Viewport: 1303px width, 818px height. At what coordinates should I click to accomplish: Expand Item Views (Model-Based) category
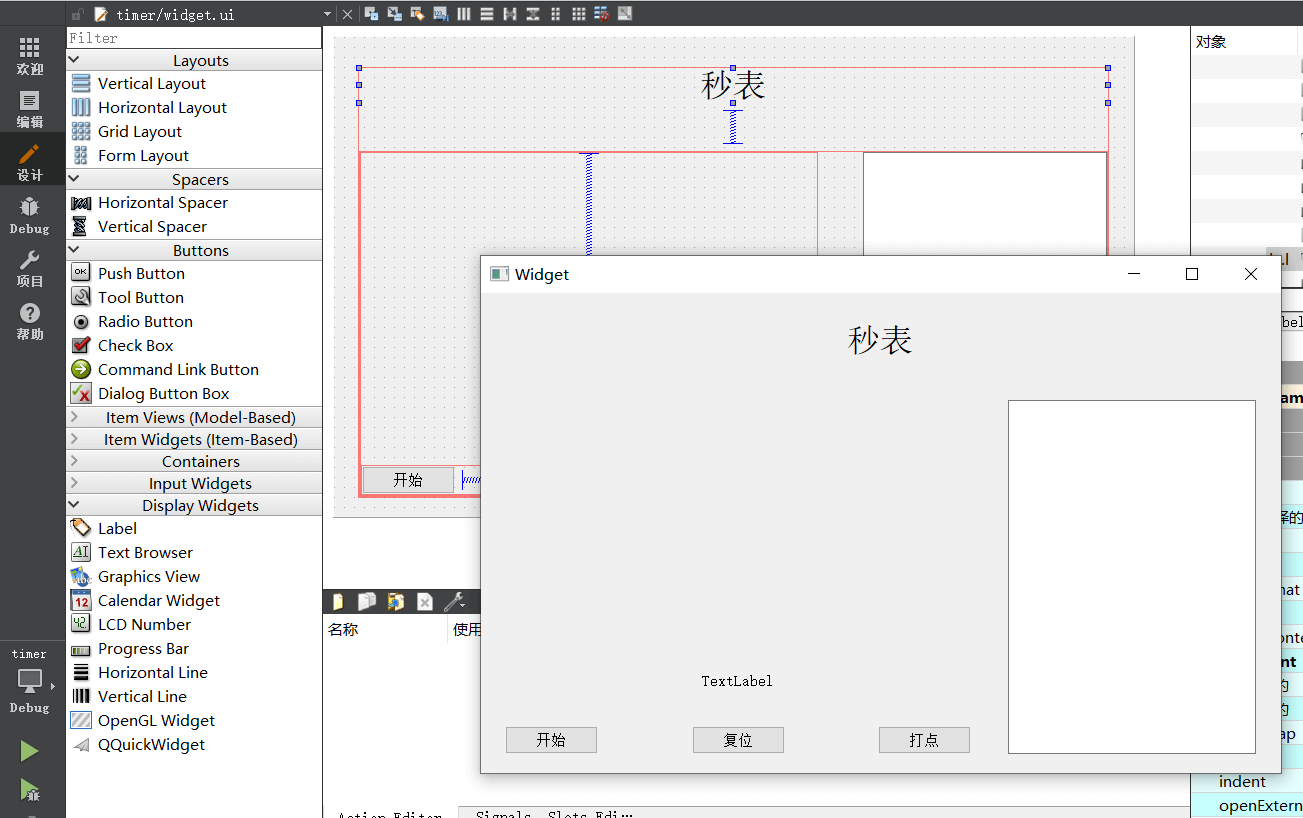[194, 417]
